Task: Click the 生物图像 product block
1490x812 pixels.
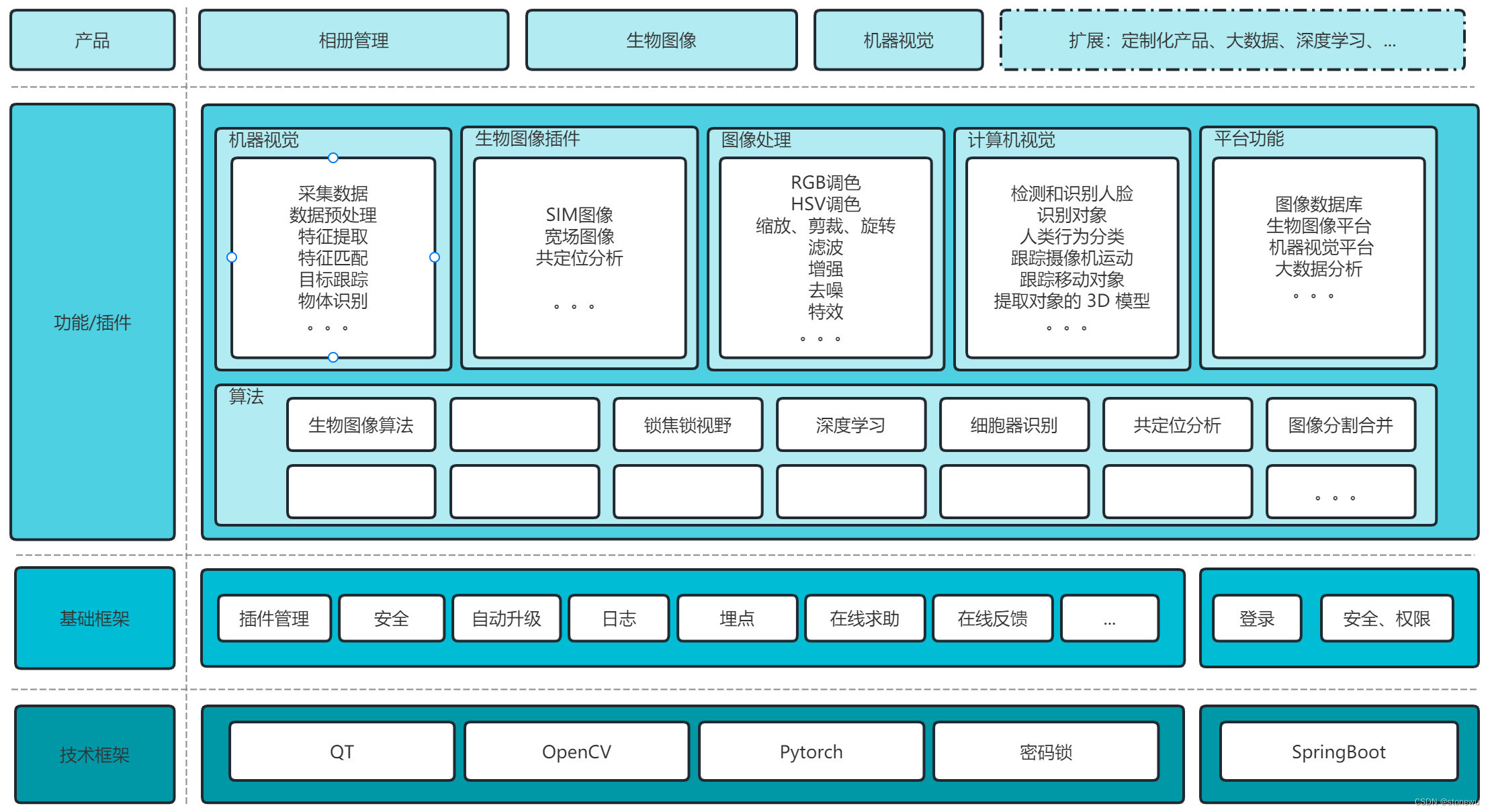Action: [662, 40]
